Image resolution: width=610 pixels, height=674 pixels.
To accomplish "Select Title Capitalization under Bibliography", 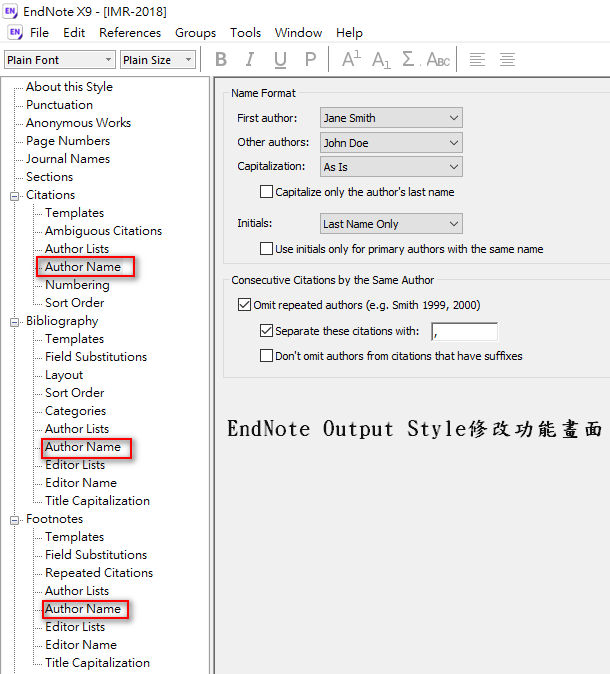I will (97, 501).
